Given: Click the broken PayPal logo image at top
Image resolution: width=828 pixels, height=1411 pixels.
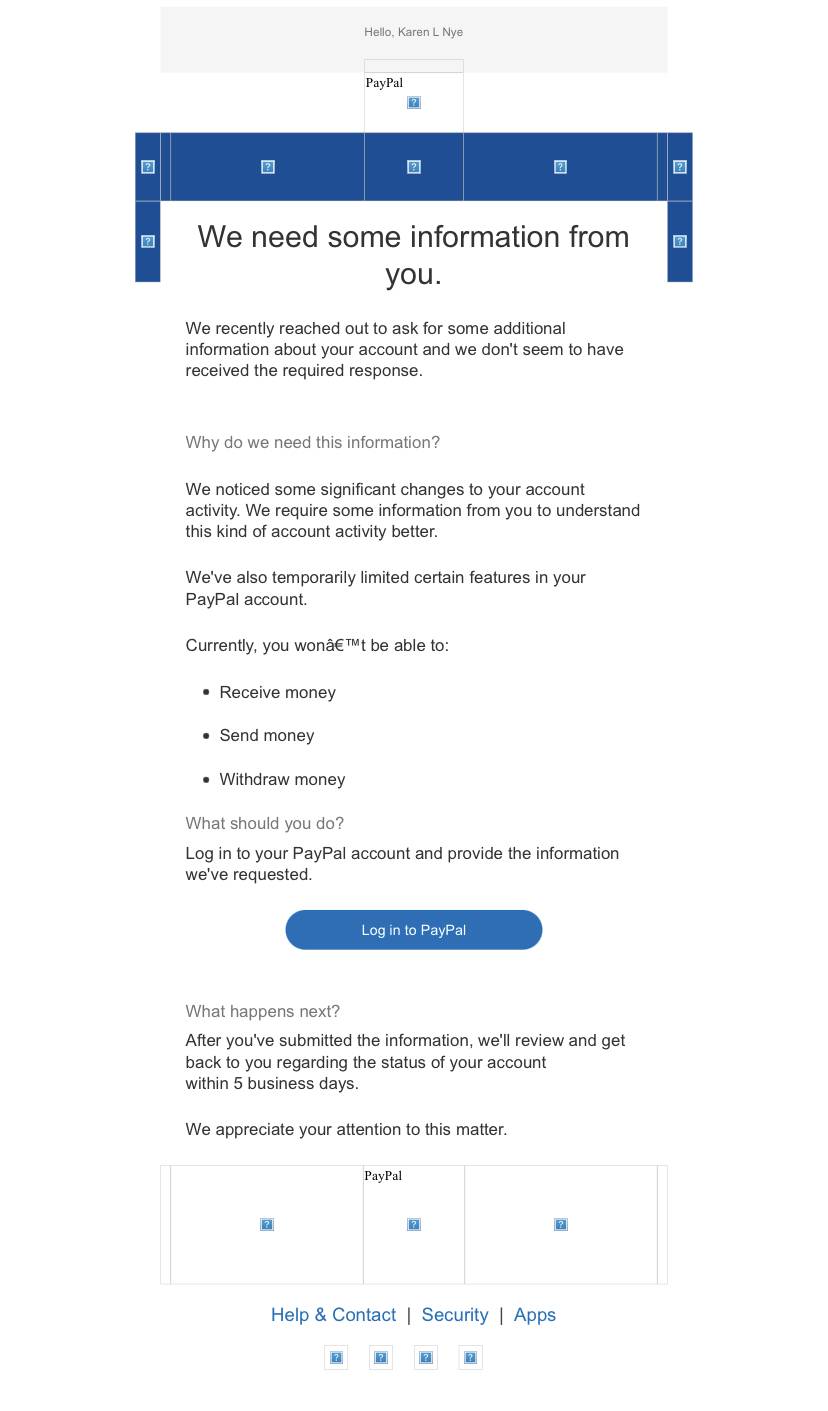Looking at the screenshot, I should (x=414, y=102).
